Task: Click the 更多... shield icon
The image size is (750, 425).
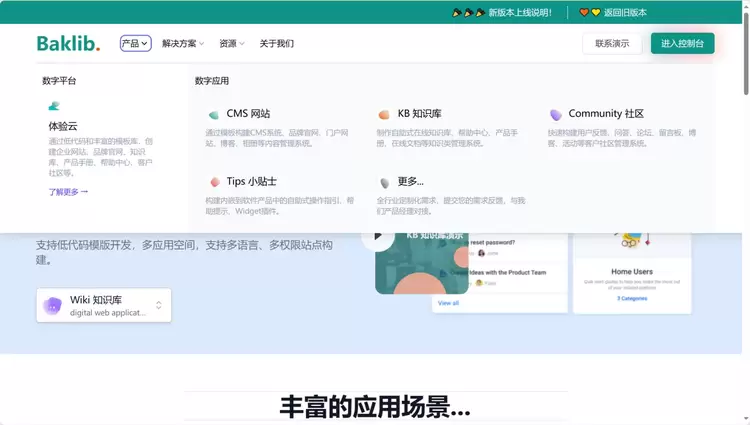Action: 384,183
